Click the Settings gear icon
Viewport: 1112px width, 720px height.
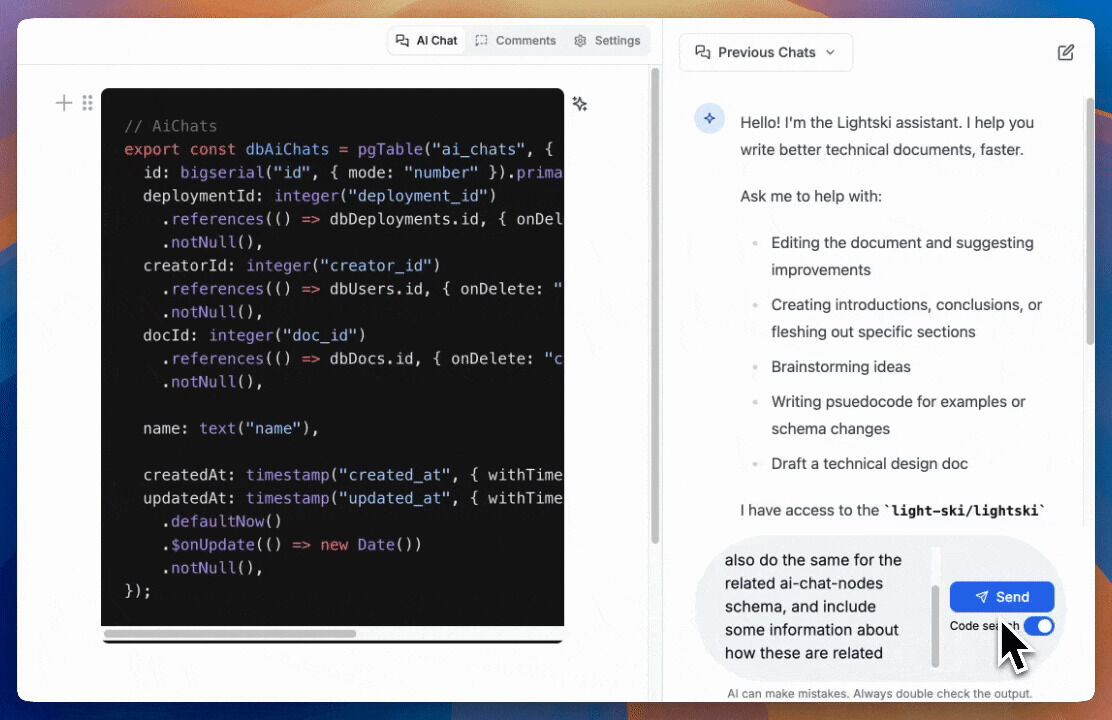click(580, 40)
